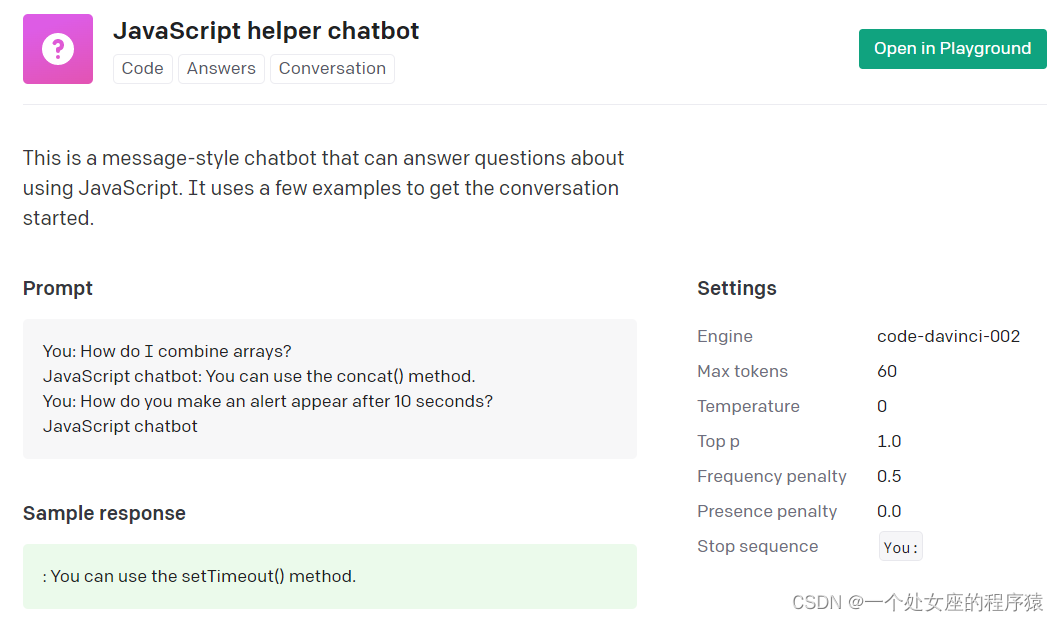
Task: Click the CSDN watermark text
Action: [917, 602]
